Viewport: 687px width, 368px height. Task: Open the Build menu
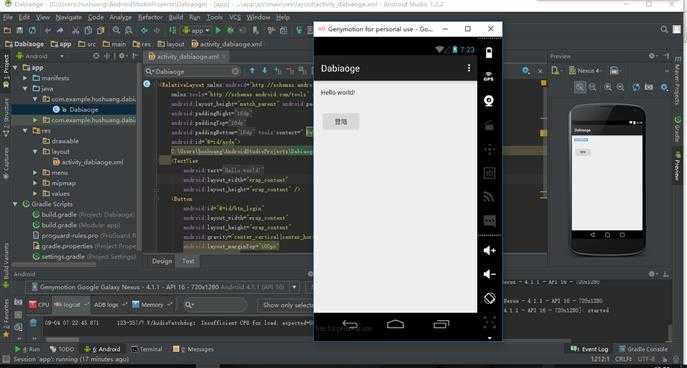click(x=176, y=18)
